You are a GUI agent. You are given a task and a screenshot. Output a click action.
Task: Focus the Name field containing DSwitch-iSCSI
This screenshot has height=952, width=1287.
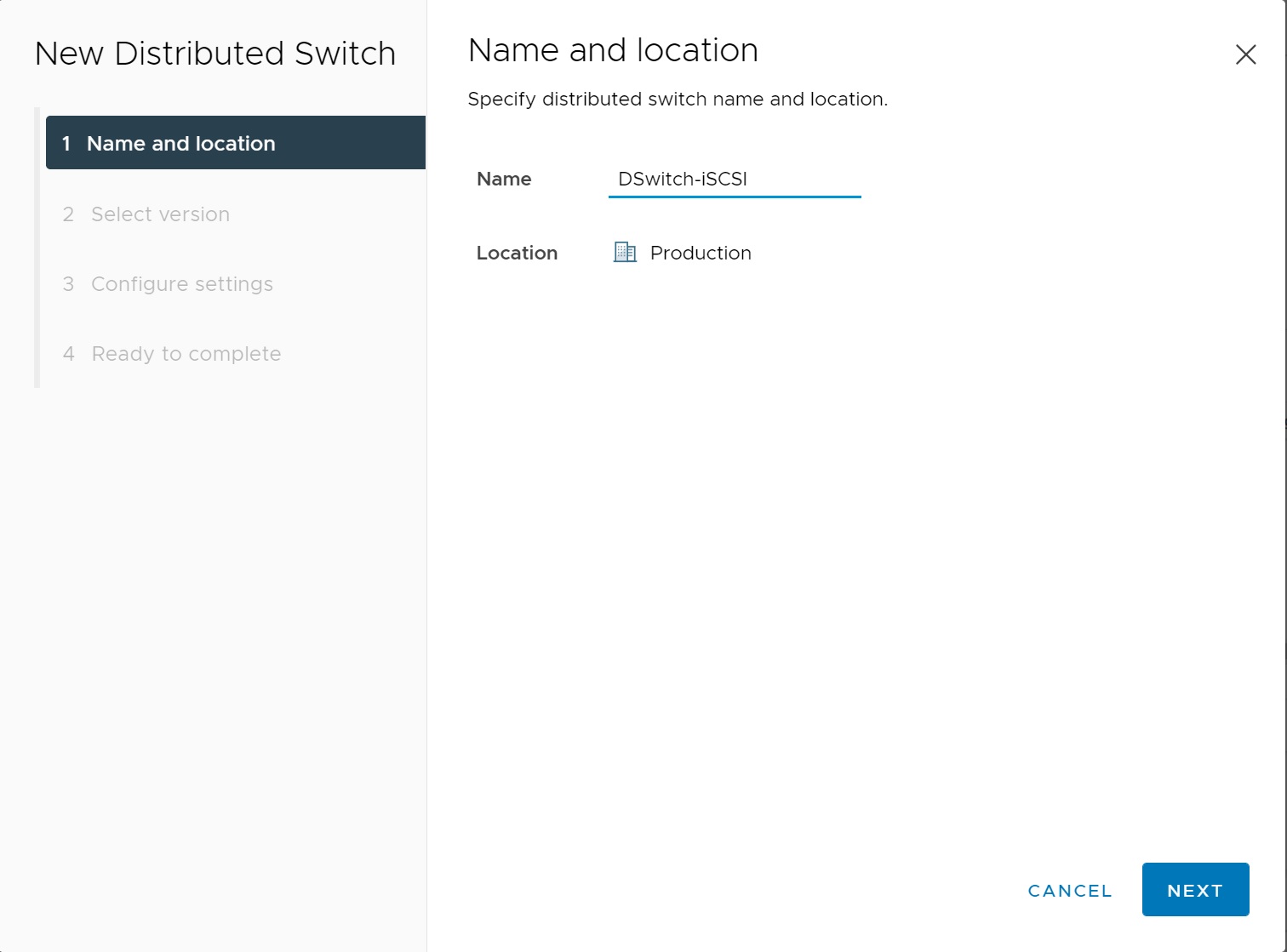click(734, 180)
